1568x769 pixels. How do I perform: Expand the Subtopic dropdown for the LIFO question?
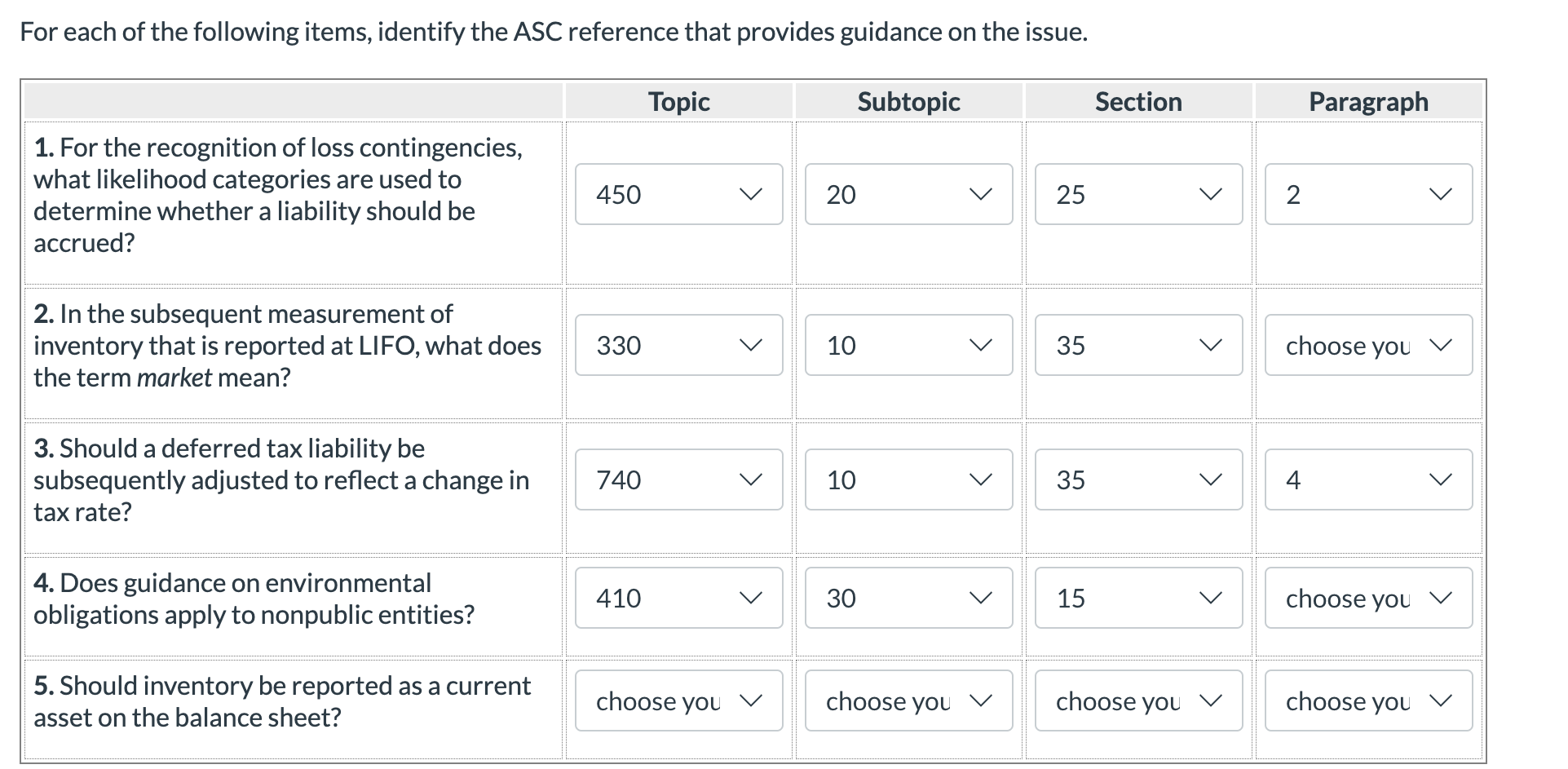pos(908,345)
